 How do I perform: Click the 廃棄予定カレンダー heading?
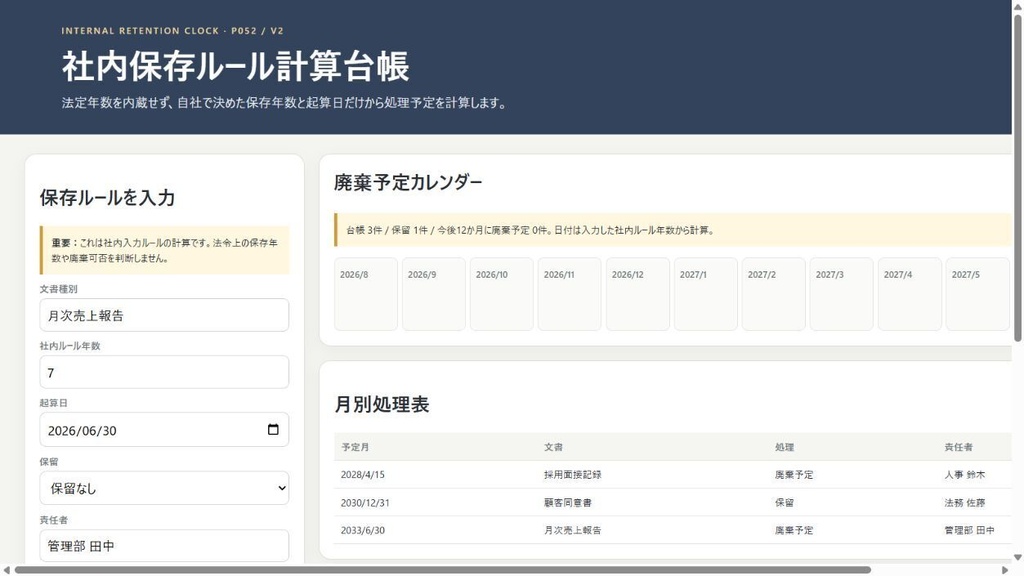408,182
